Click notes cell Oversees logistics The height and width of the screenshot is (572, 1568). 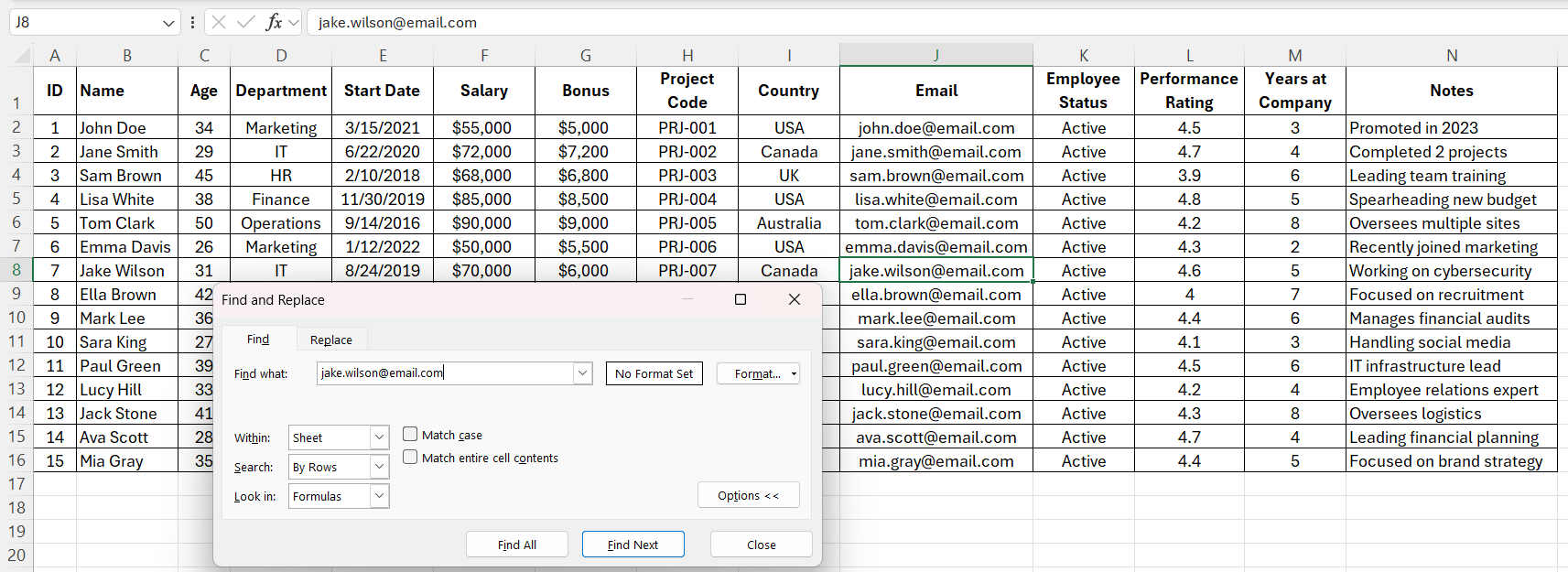tap(1452, 414)
